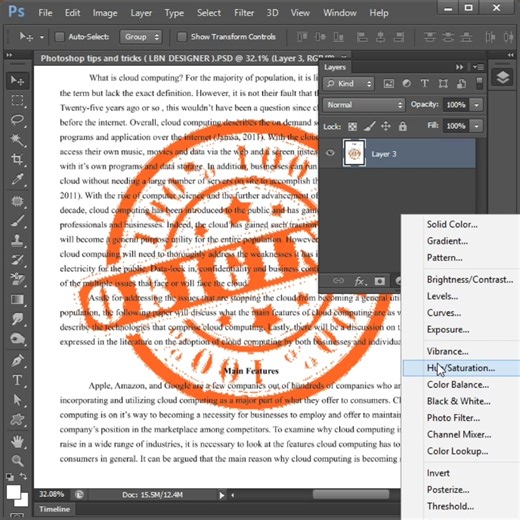The width and height of the screenshot is (520, 520).
Task: Click the Layer 3 thumbnail
Action: [354, 153]
